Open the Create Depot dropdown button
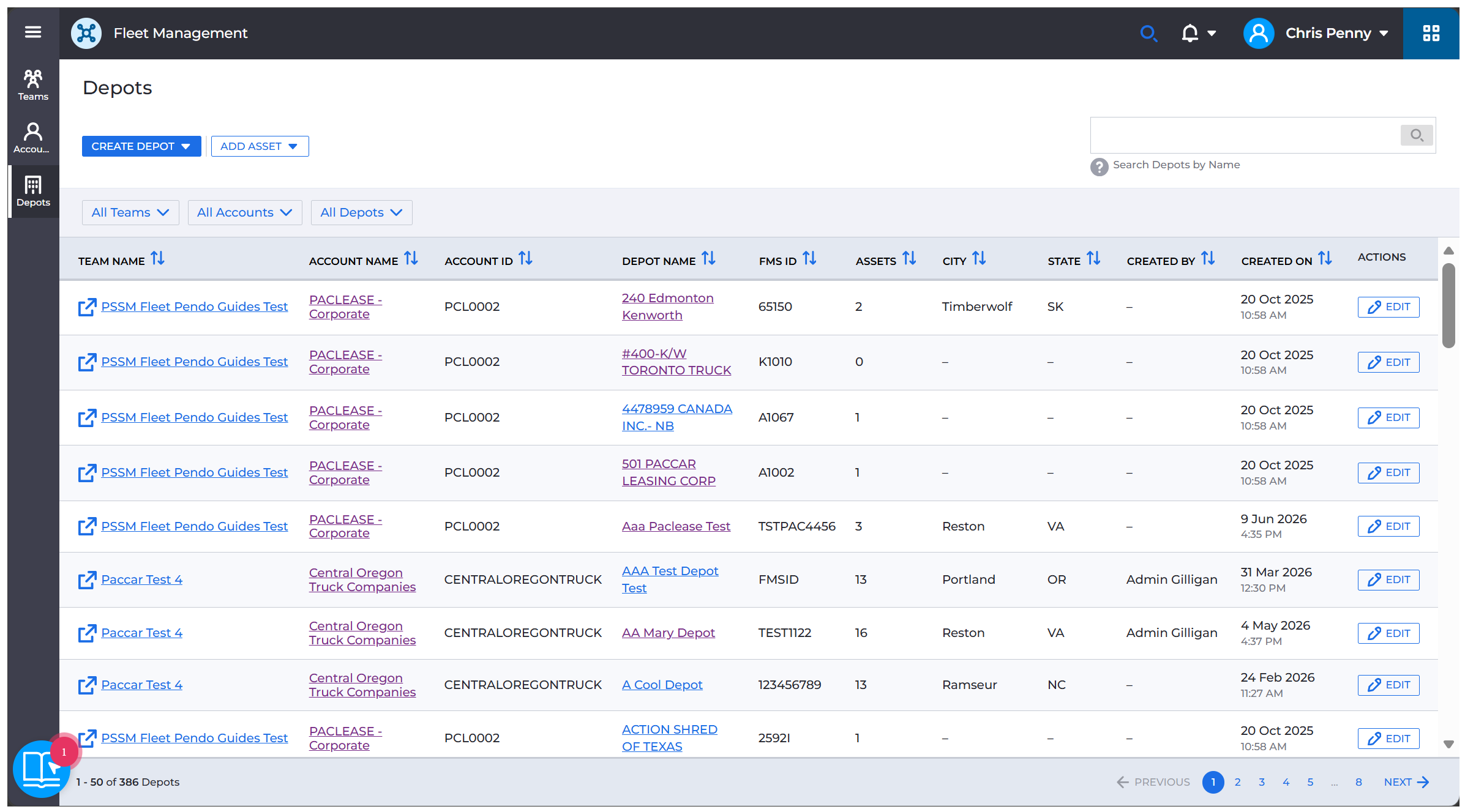This screenshot has width=1465, height=812. 141,146
